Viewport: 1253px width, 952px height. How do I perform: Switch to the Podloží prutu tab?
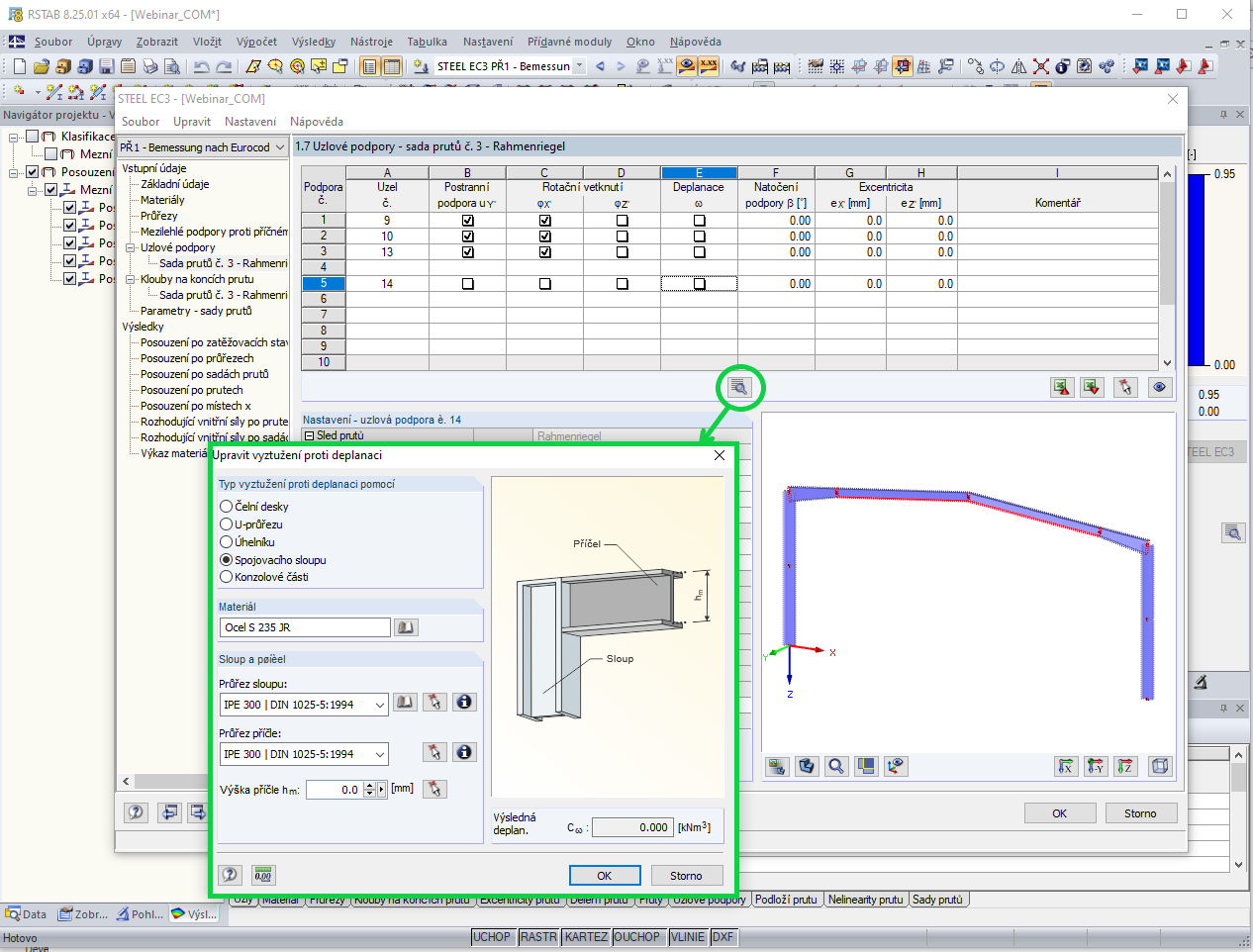pos(786,900)
